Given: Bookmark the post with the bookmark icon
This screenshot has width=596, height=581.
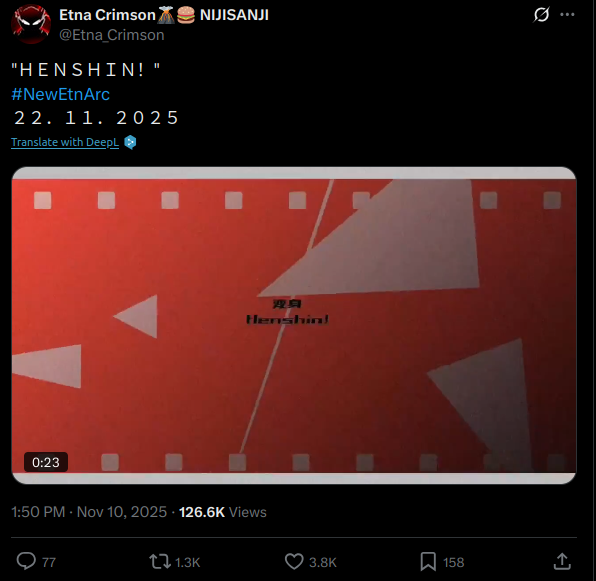Looking at the screenshot, I should click(428, 562).
